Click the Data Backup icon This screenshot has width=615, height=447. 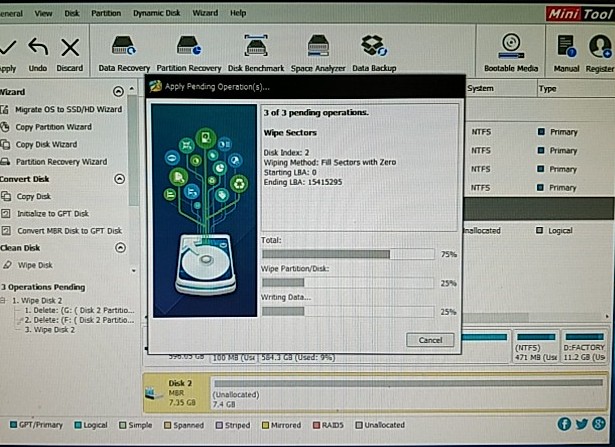tap(373, 48)
